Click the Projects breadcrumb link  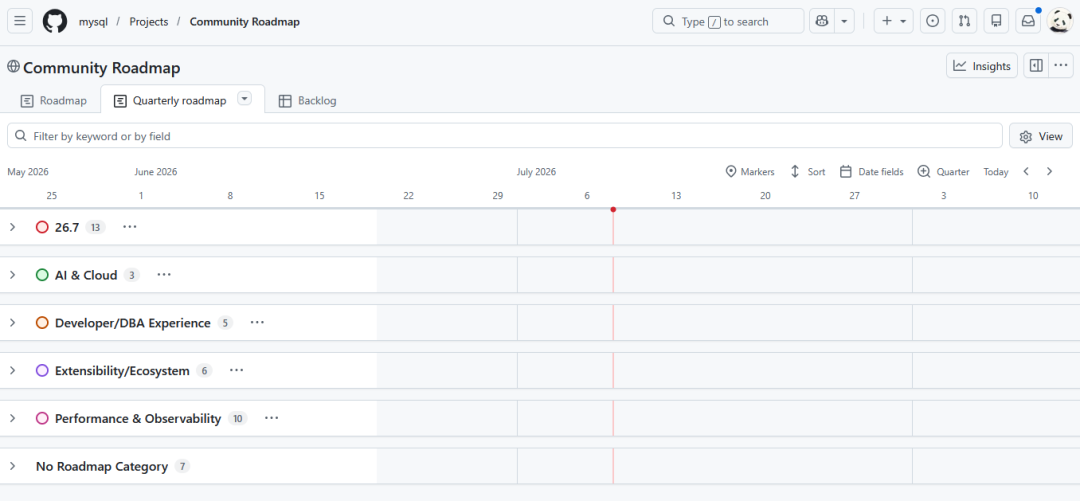[149, 21]
